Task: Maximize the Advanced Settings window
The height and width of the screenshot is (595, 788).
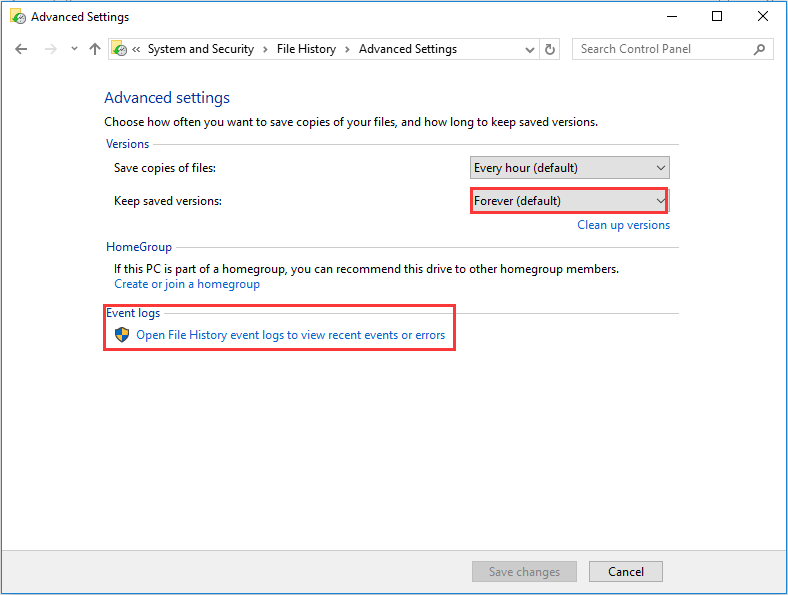Action: (717, 17)
